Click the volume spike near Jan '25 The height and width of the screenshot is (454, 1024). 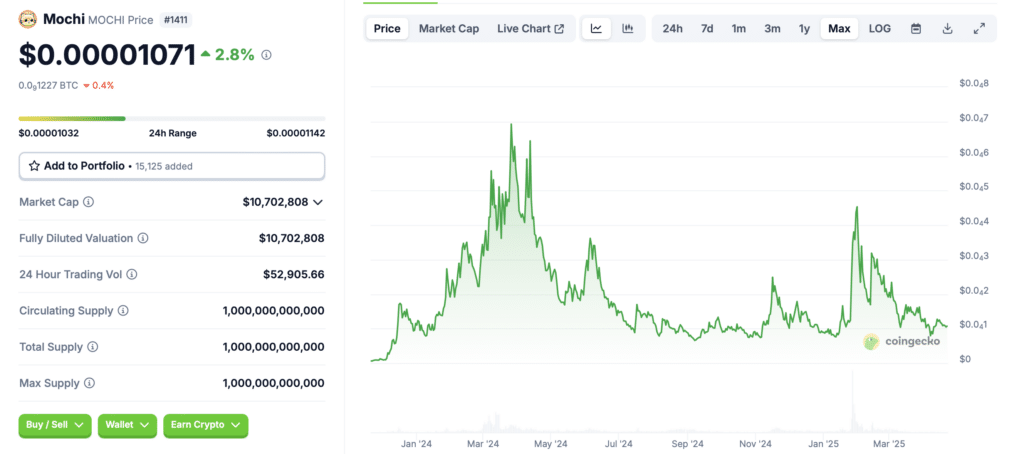(x=852, y=401)
